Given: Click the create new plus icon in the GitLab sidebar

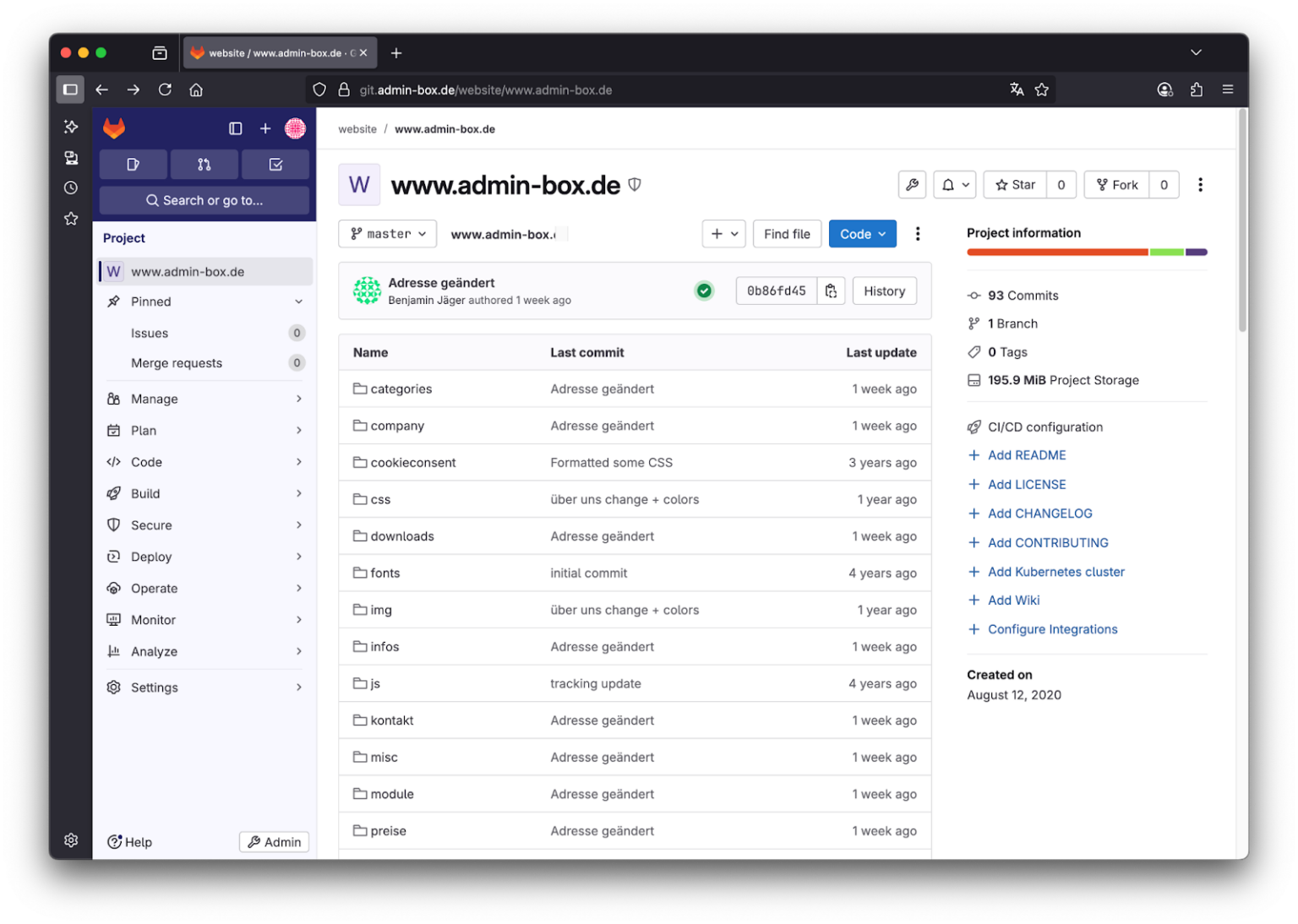Looking at the screenshot, I should tap(265, 128).
